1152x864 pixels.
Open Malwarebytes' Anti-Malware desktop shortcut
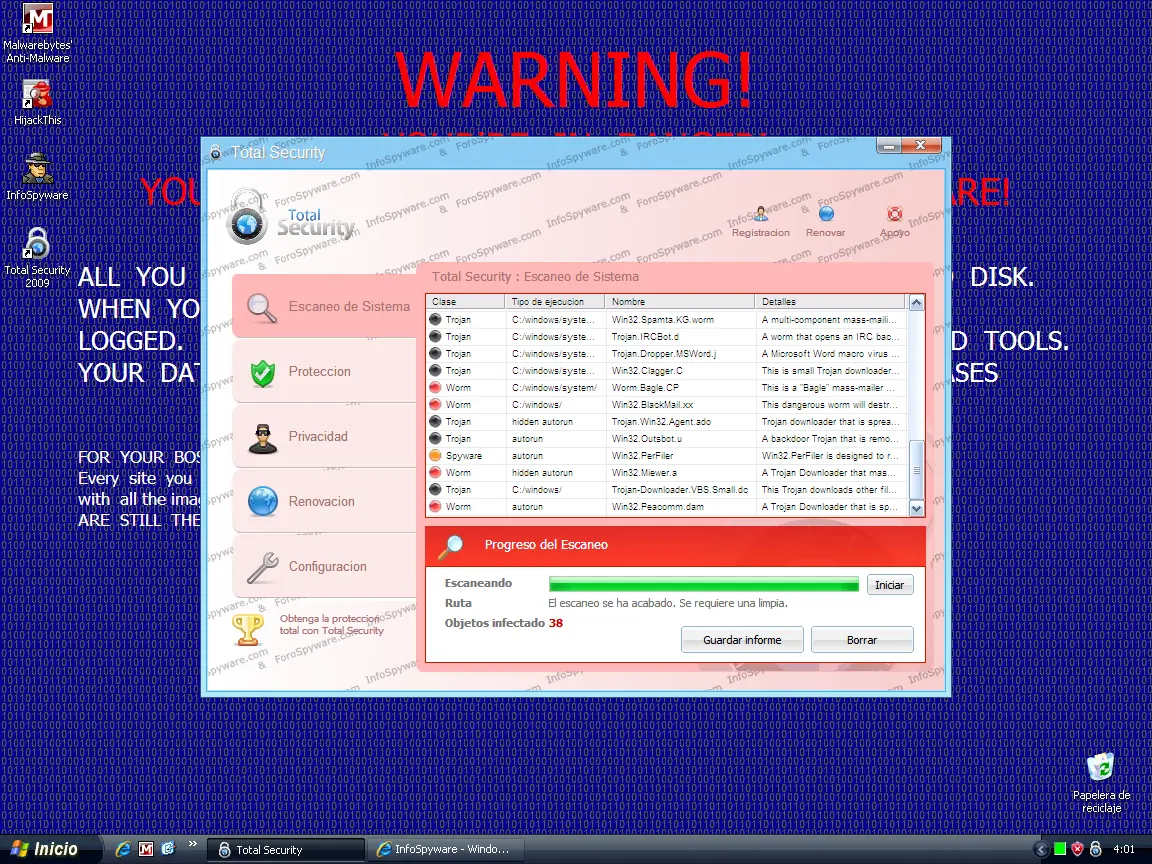click(x=37, y=33)
